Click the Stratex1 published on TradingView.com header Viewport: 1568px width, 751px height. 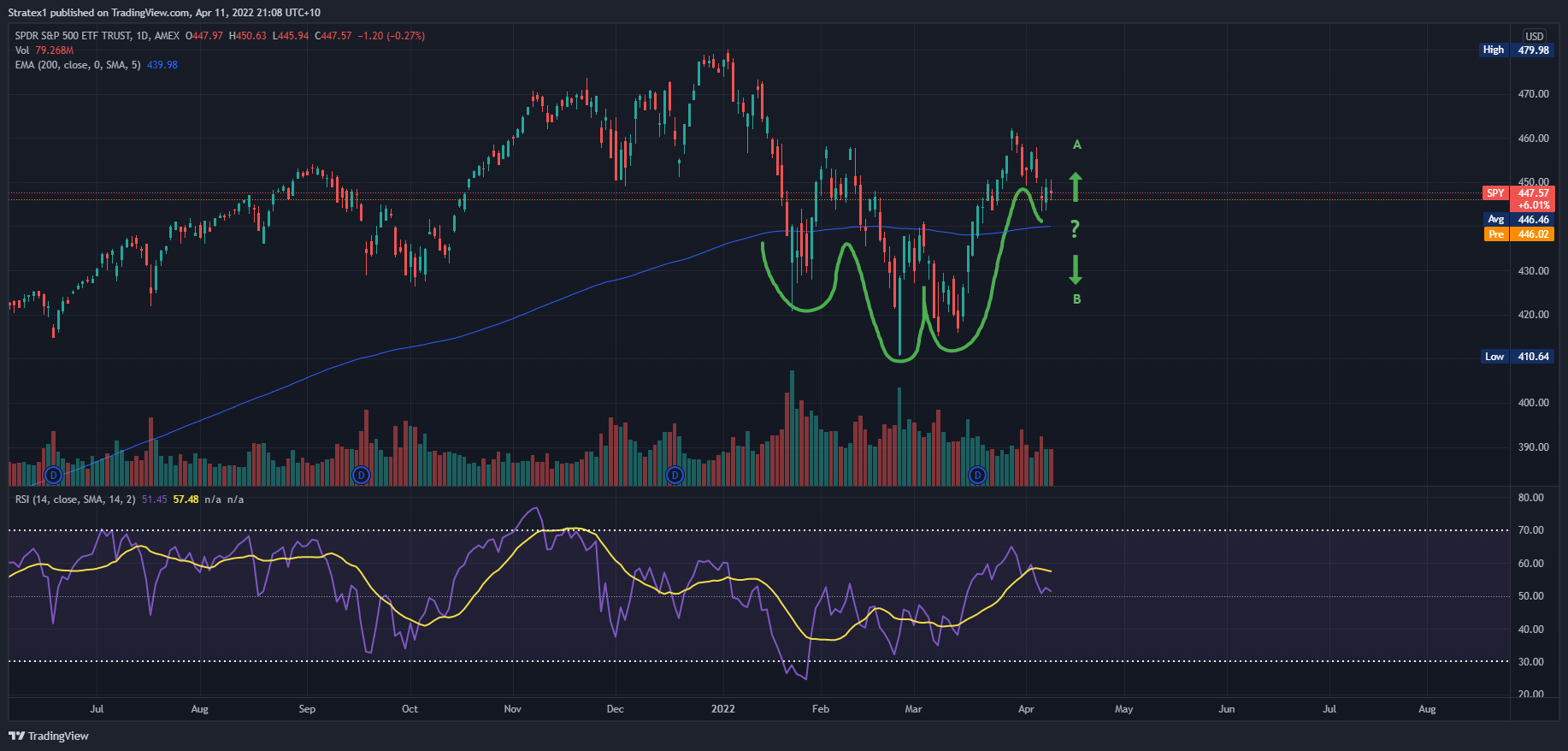tap(164, 13)
